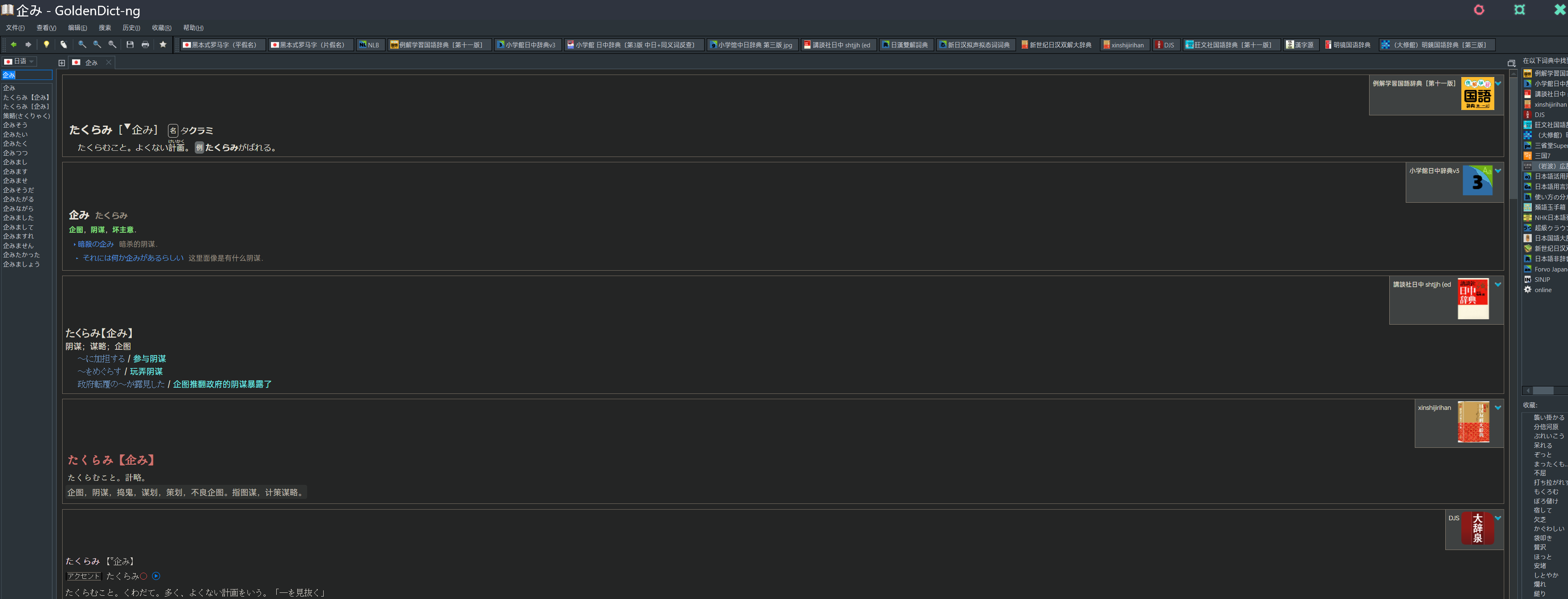Print the article with the printer icon
This screenshot has height=599, width=1568.
[x=145, y=44]
